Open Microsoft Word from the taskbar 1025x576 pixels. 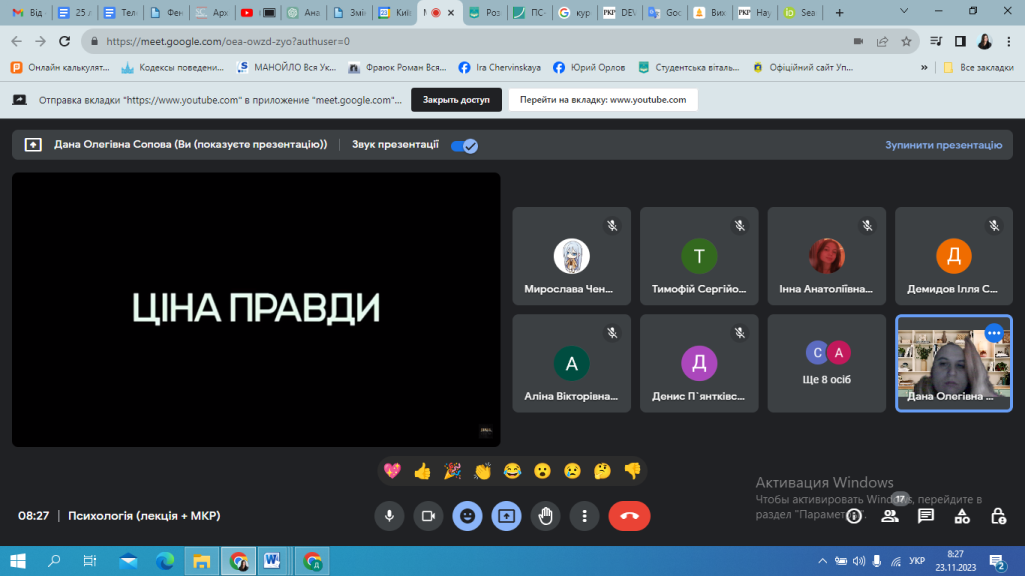(270, 560)
